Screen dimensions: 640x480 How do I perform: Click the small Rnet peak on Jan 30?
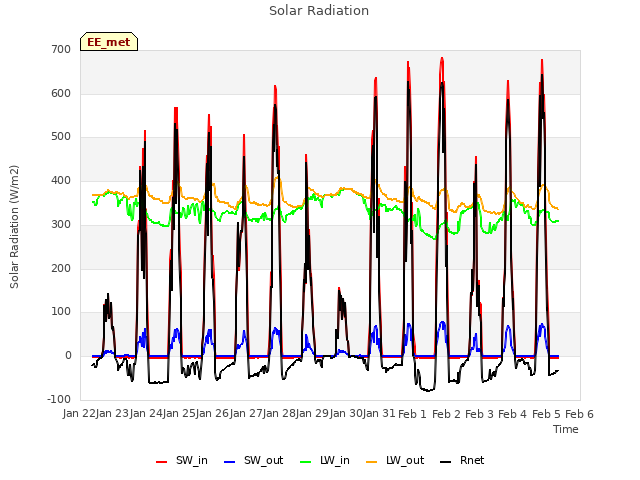click(339, 290)
